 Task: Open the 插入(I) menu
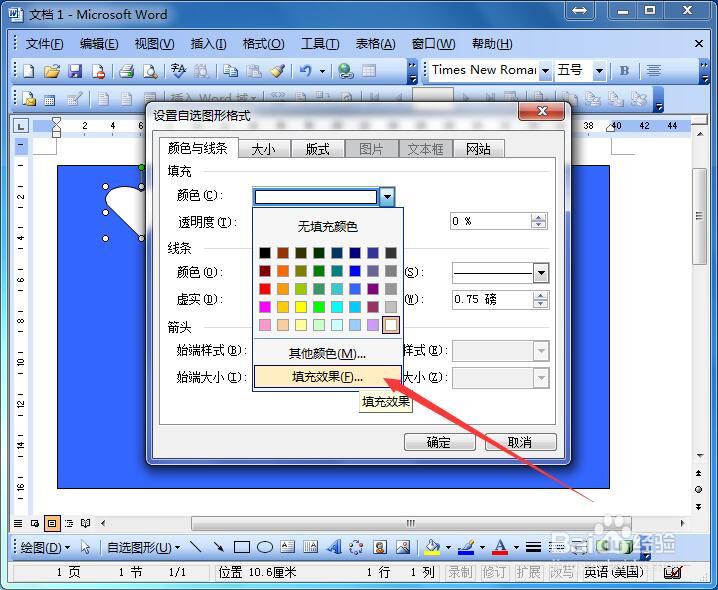tap(208, 44)
